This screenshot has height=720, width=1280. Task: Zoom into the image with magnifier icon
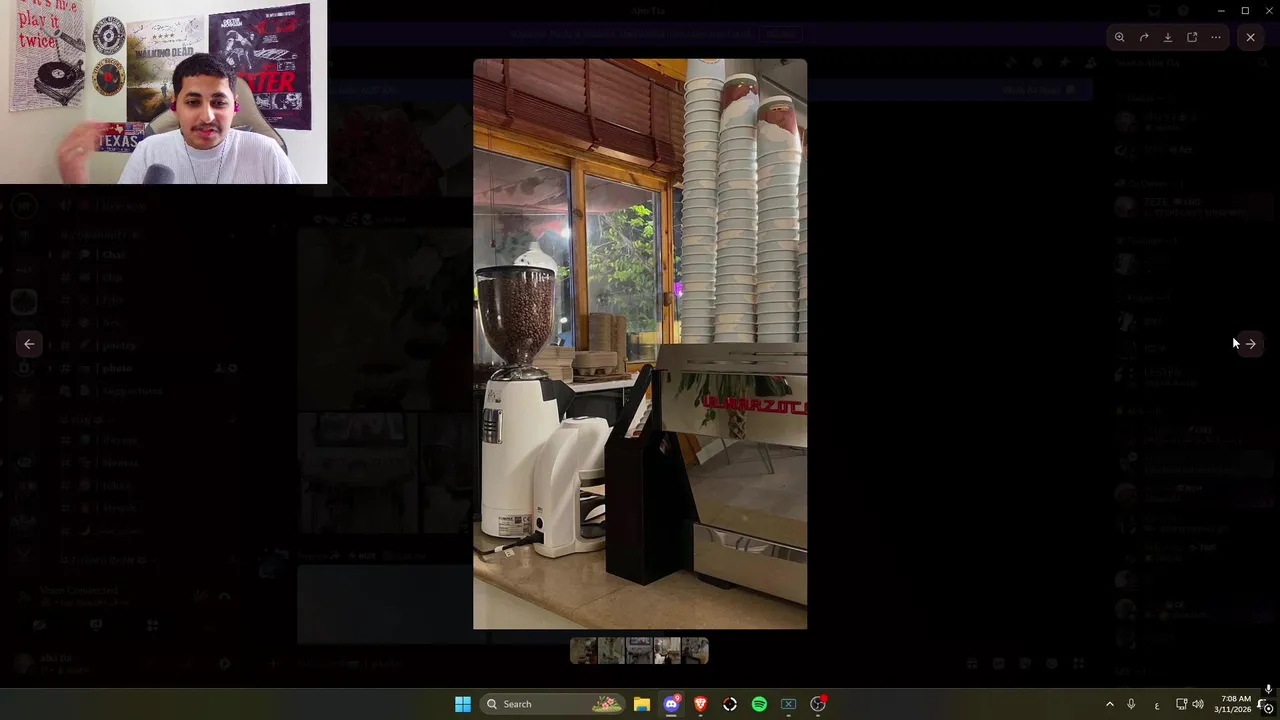coord(1120,37)
